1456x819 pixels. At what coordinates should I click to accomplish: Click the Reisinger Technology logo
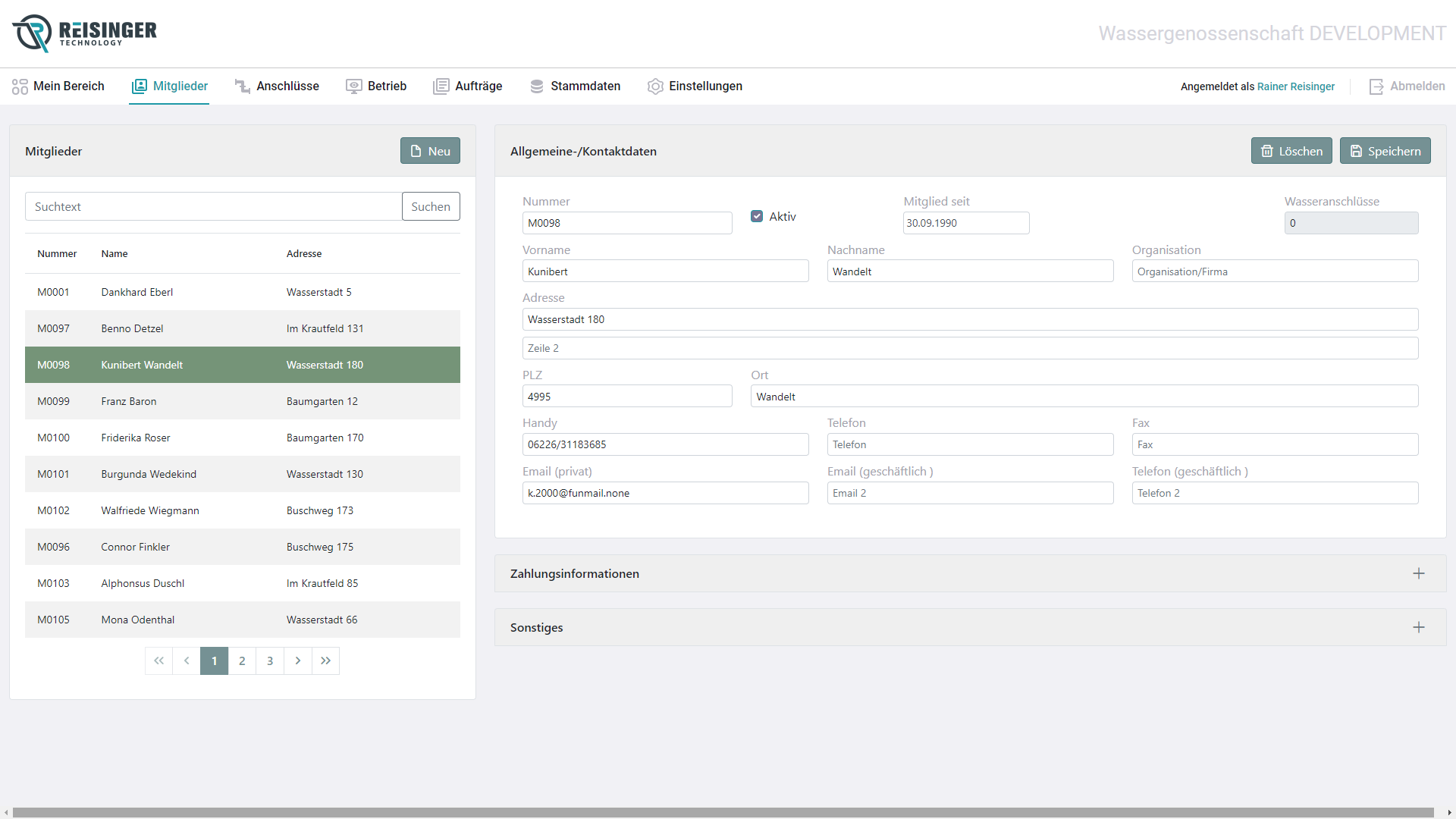click(x=84, y=33)
